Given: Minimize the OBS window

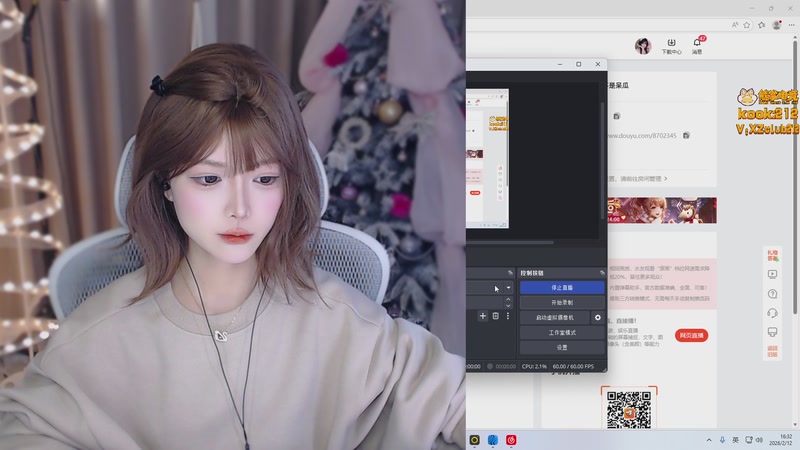Looking at the screenshot, I should pos(560,64).
